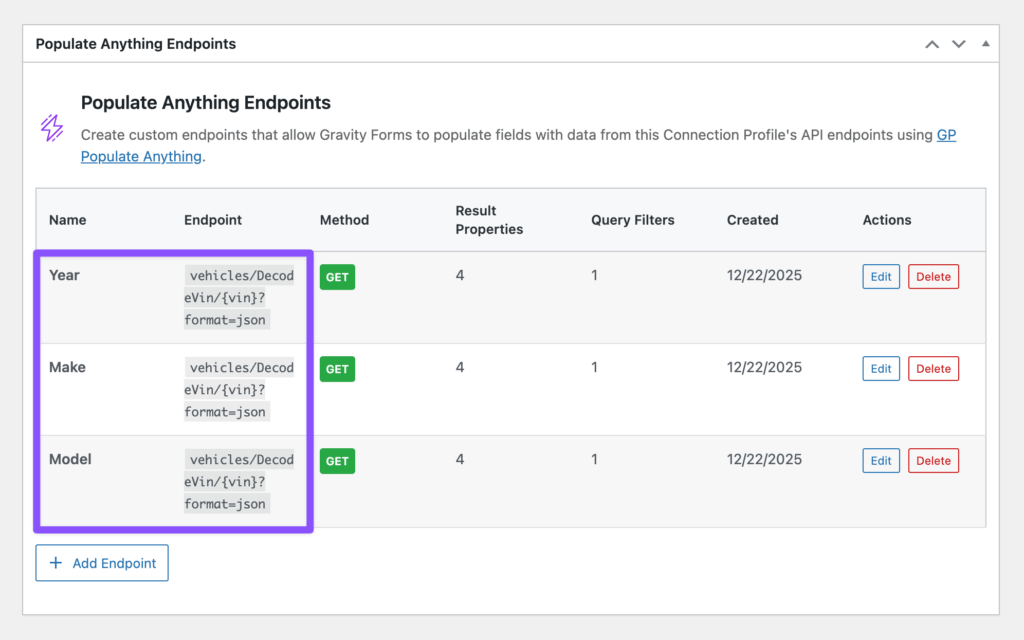The height and width of the screenshot is (640, 1024).
Task: Click the purple zap icon beside the heading
Action: (52, 127)
